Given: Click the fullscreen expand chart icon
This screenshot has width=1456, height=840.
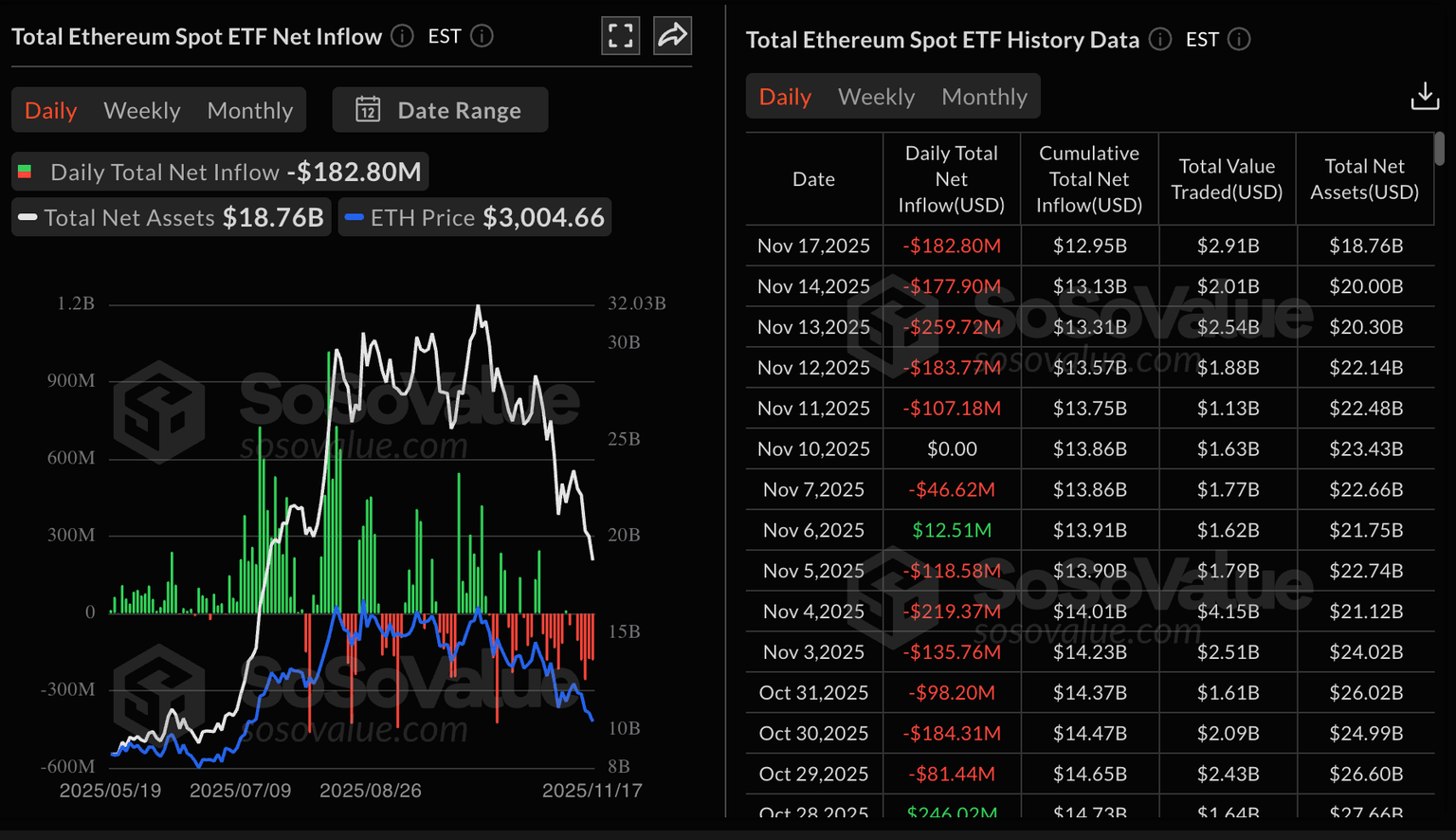Looking at the screenshot, I should point(620,36).
